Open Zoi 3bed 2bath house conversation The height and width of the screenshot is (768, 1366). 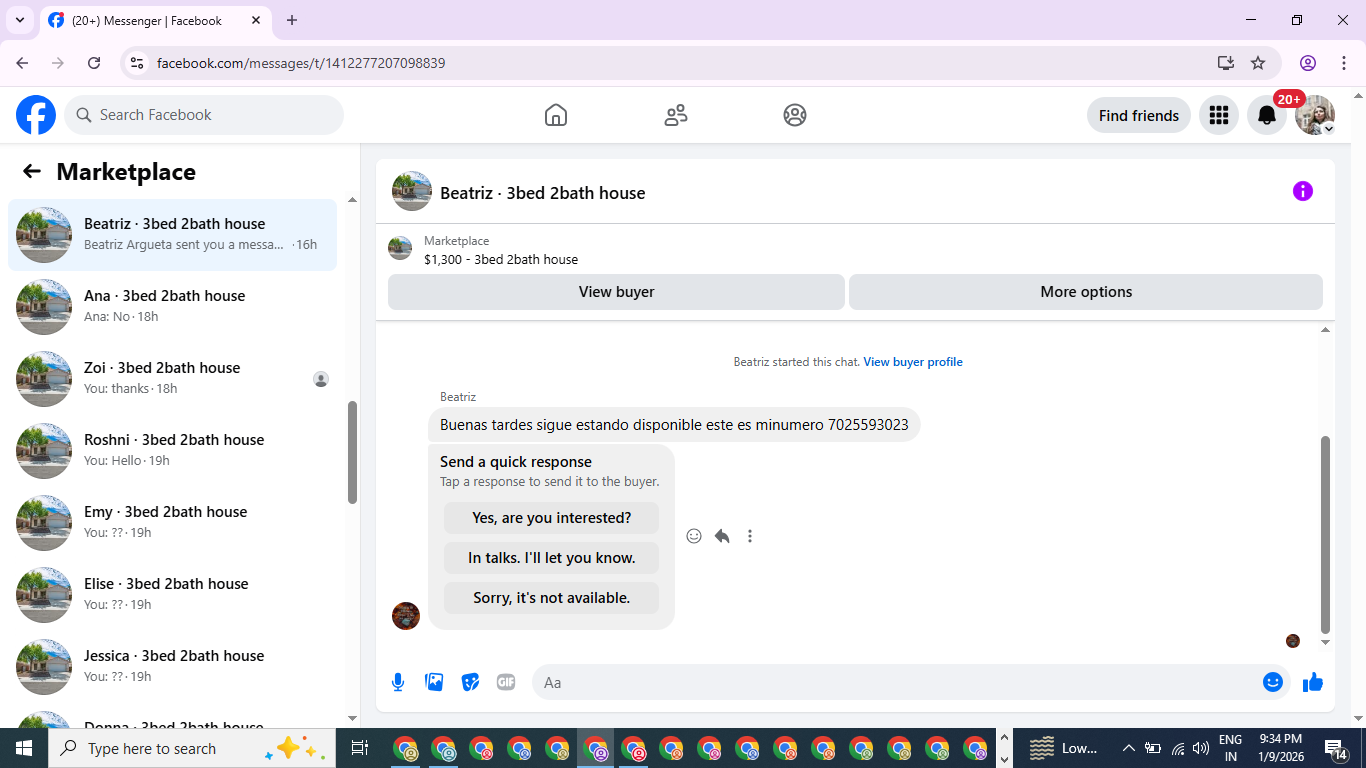172,379
